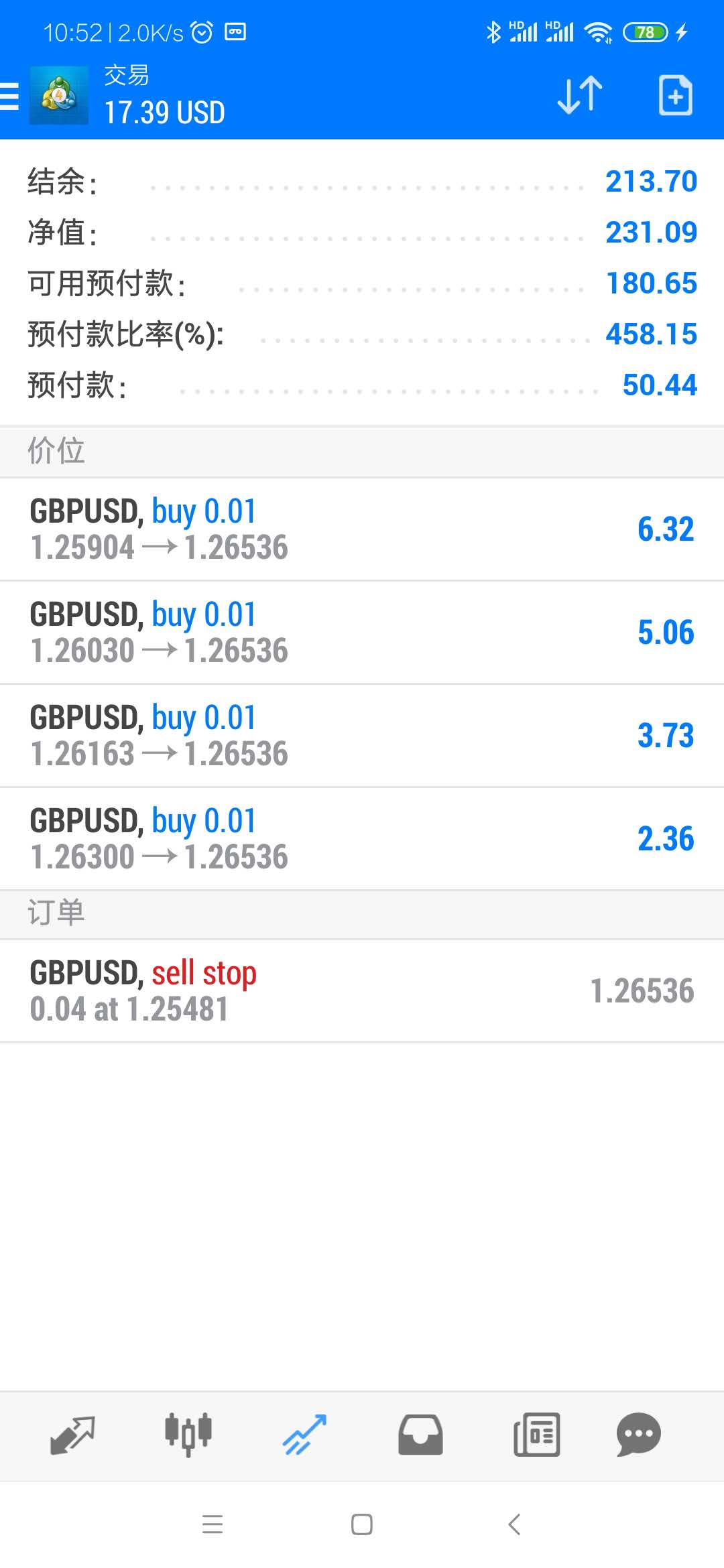Image resolution: width=724 pixels, height=1568 pixels.
Task: Open the sort order arrows icon
Action: [580, 95]
